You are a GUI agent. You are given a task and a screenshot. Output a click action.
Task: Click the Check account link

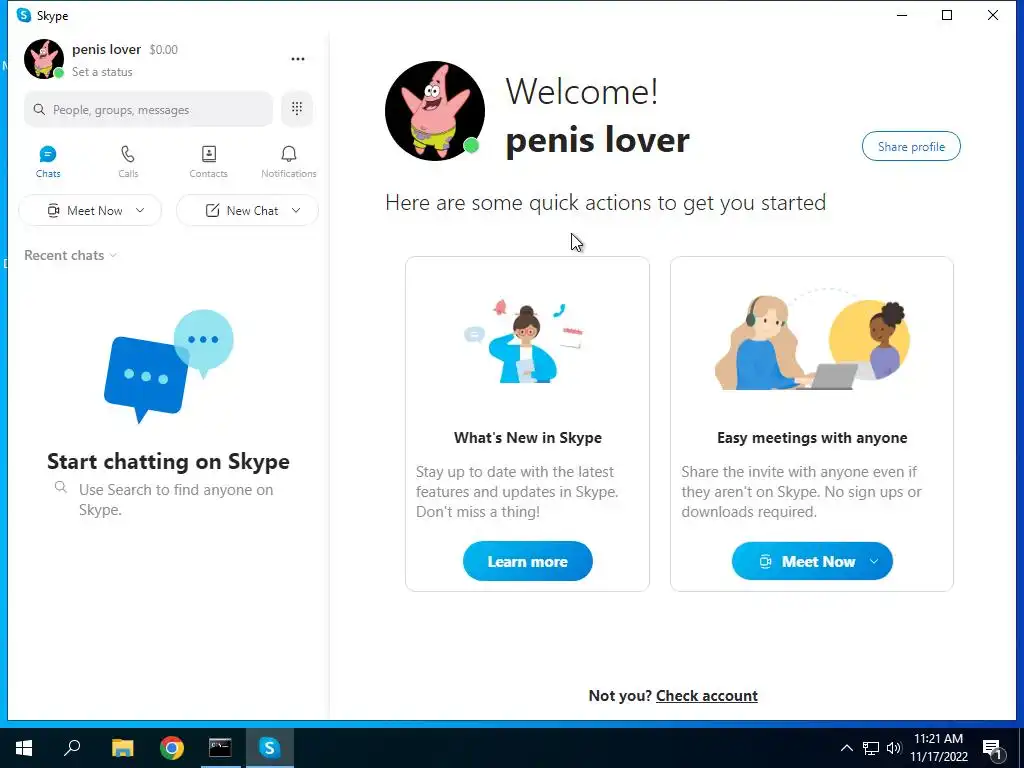(x=707, y=696)
